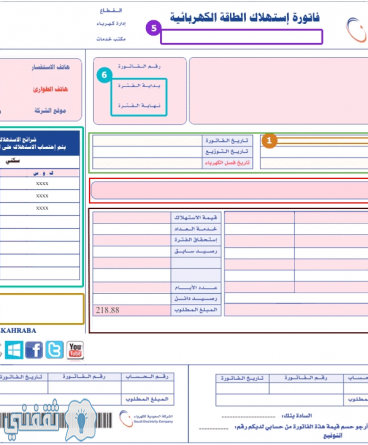Click the barcode at the bottom left

pyautogui.click(x=56, y=421)
